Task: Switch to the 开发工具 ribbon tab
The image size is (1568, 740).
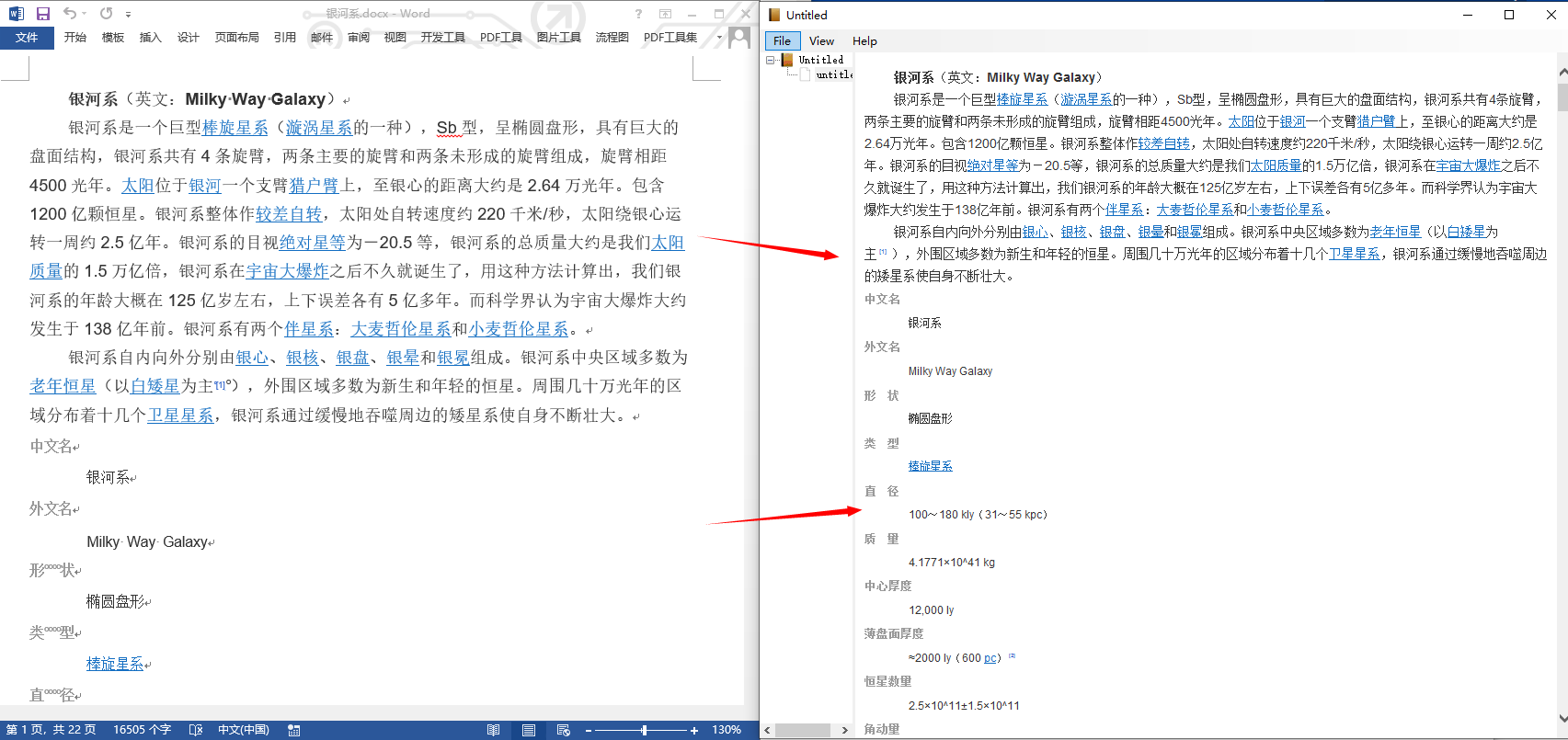Action: coord(442,38)
